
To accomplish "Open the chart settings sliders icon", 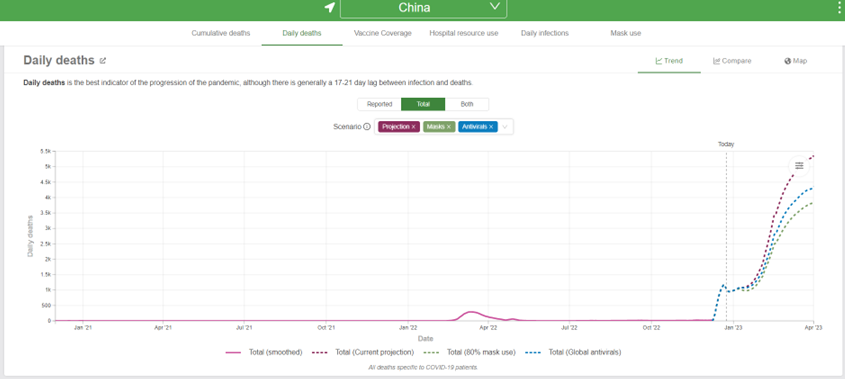I will point(799,166).
